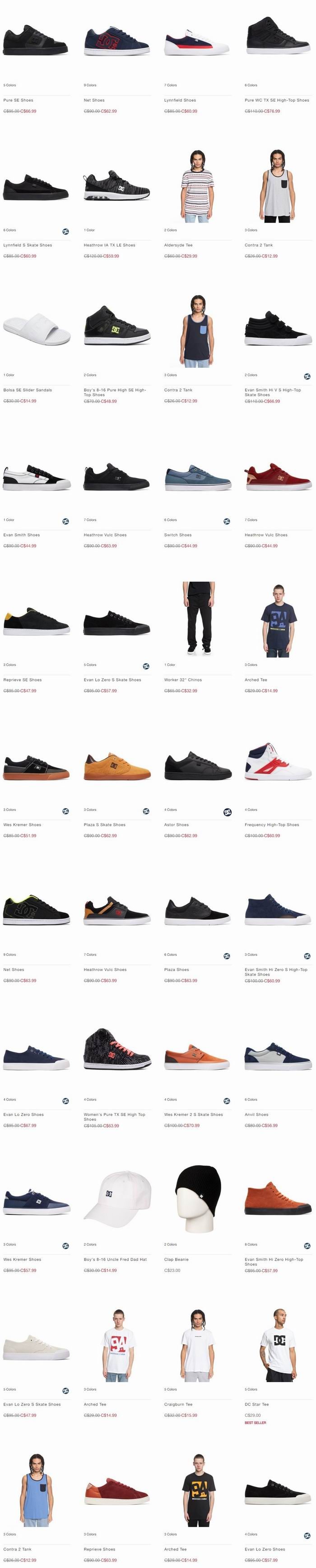Screen dimensions: 316x1568
Task: Click DC badge near Plaza Shoes colors
Action: click(x=227, y=956)
